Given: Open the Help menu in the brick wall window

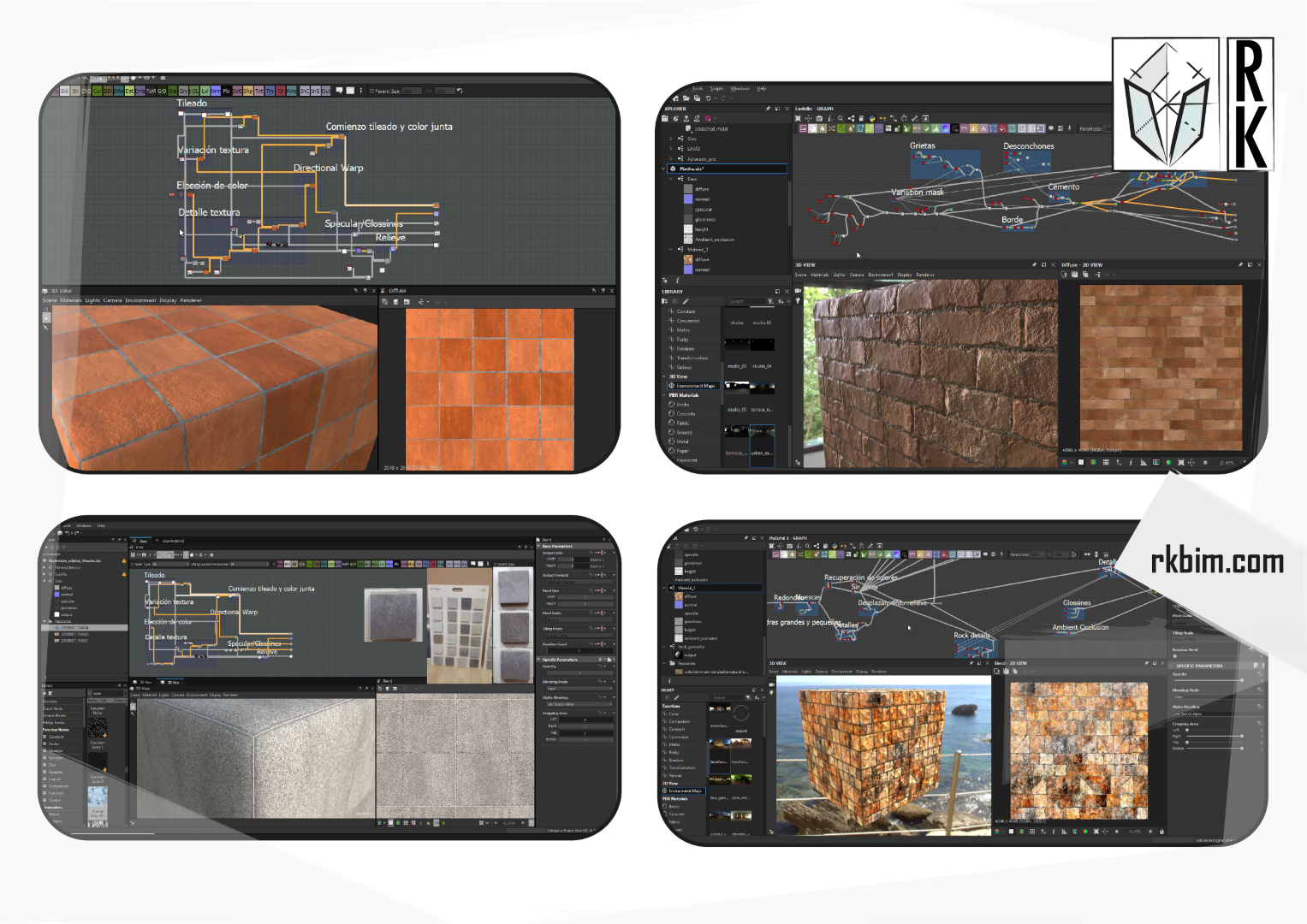Looking at the screenshot, I should click(761, 88).
